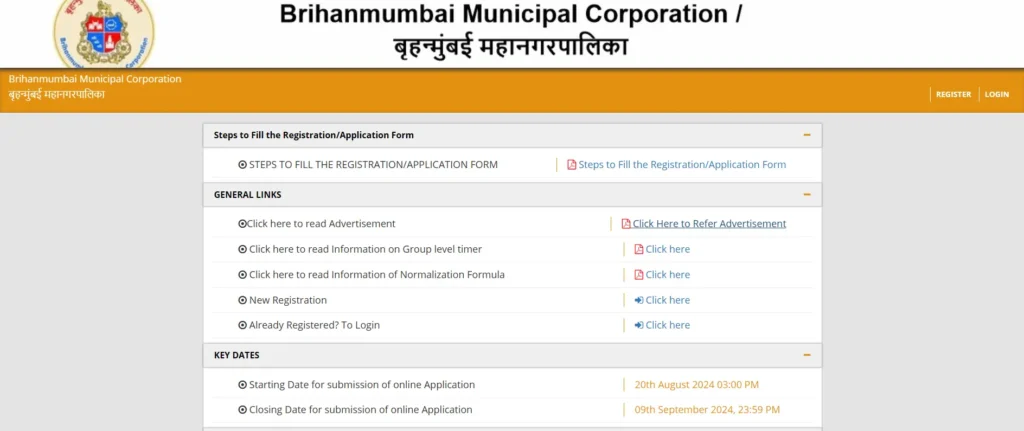Click PDF icon next to Refer Advertisement
This screenshot has width=1024, height=431.
pyautogui.click(x=626, y=224)
